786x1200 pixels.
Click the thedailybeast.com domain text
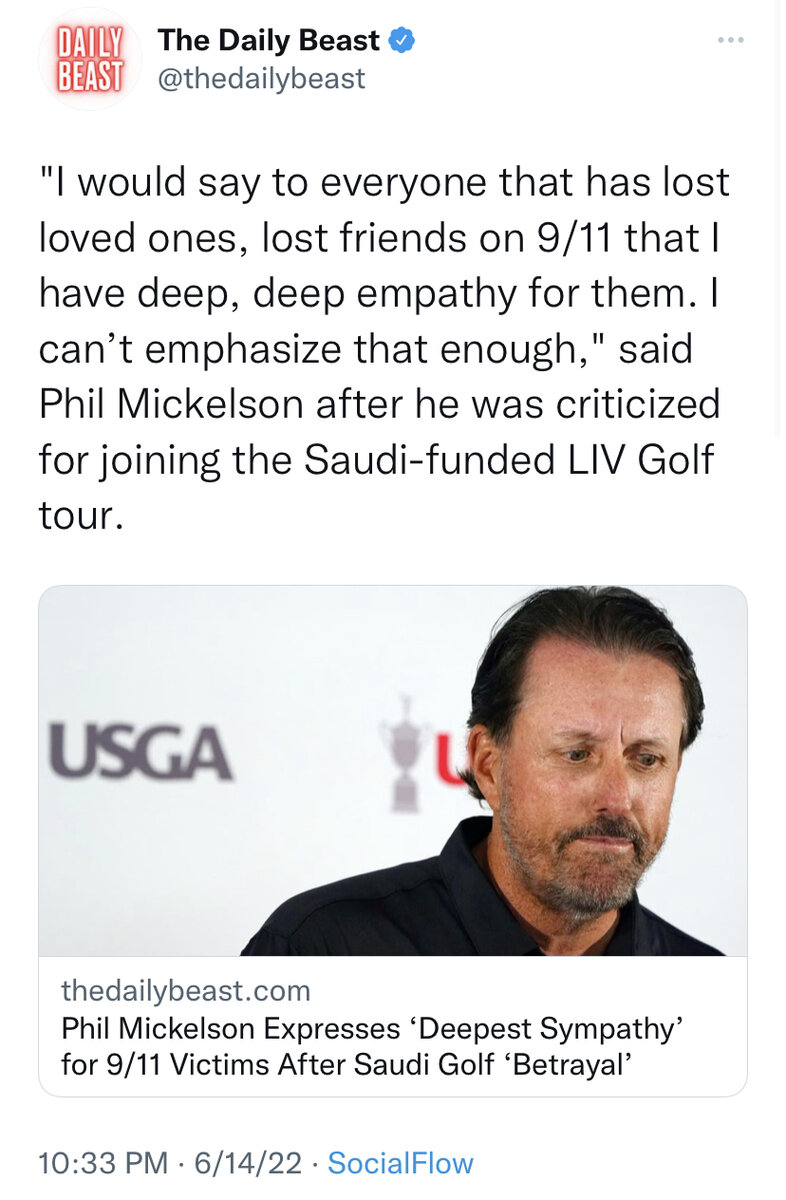point(186,991)
